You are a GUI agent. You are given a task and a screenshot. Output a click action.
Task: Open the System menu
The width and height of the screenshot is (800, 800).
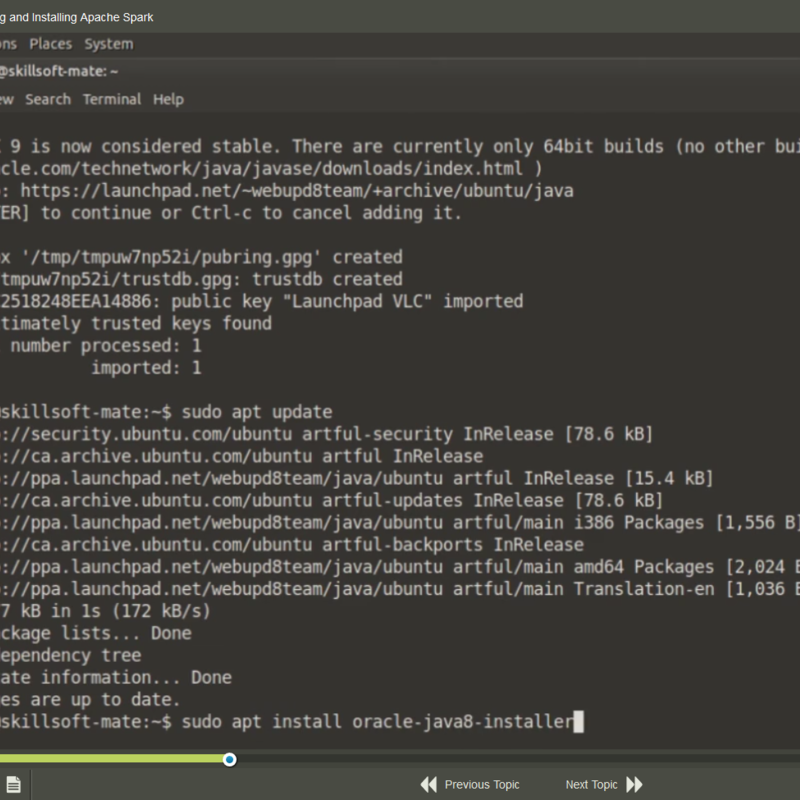pos(109,44)
